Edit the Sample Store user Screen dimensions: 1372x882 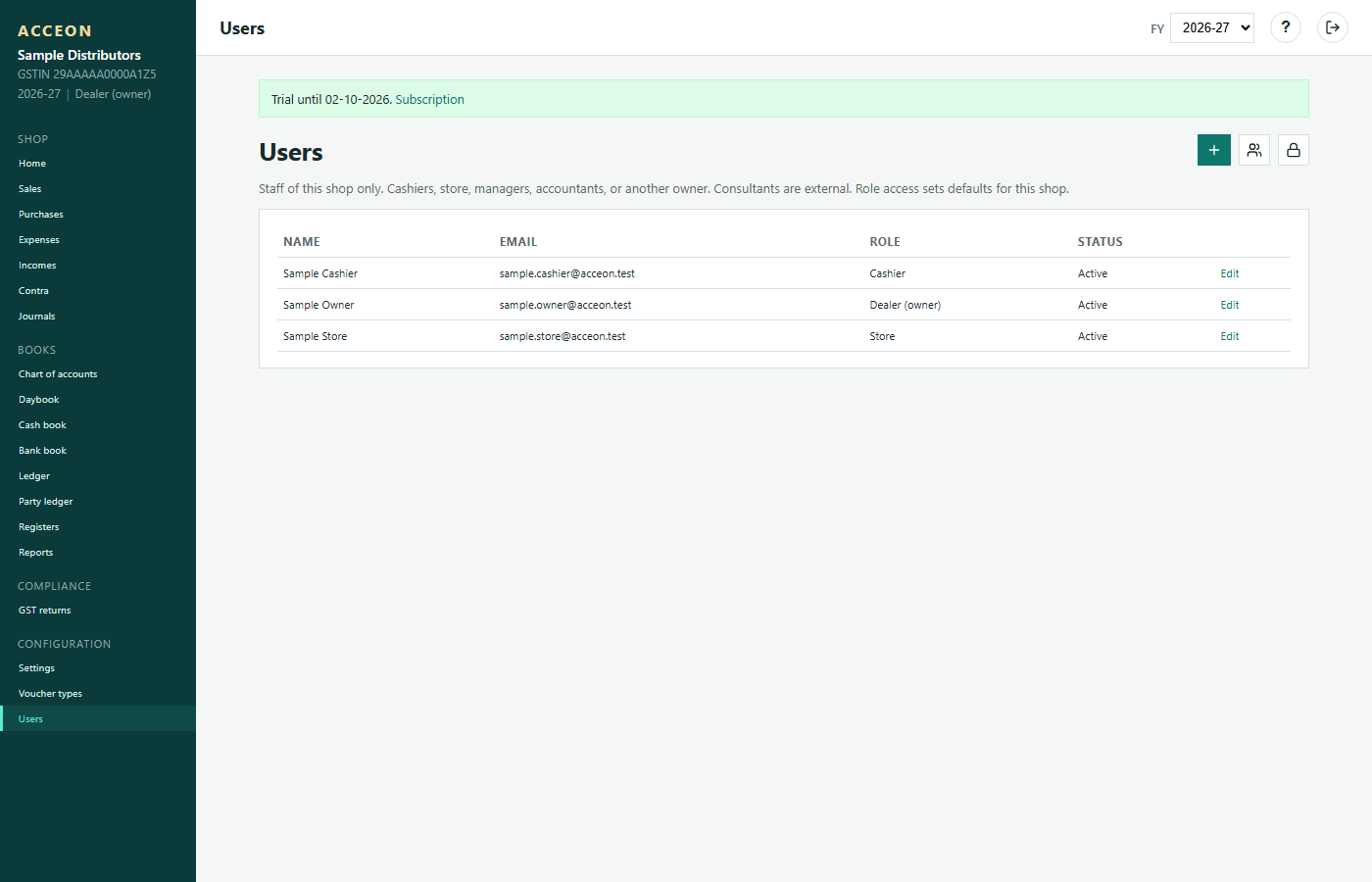click(x=1230, y=336)
